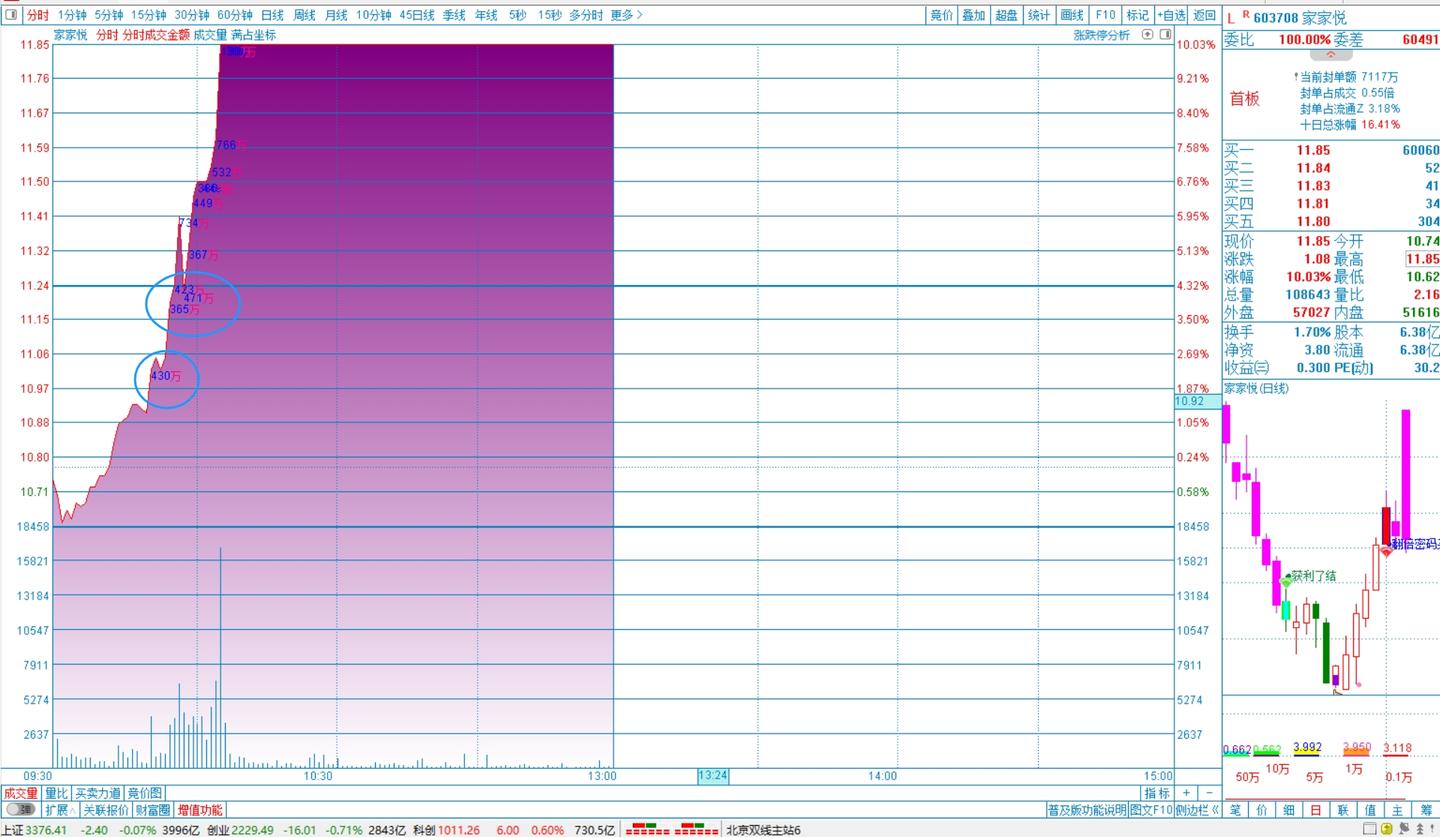Viewport: 1440px width, 837px height.
Task: Select the 多分时 multi-day view
Action: tap(586, 15)
